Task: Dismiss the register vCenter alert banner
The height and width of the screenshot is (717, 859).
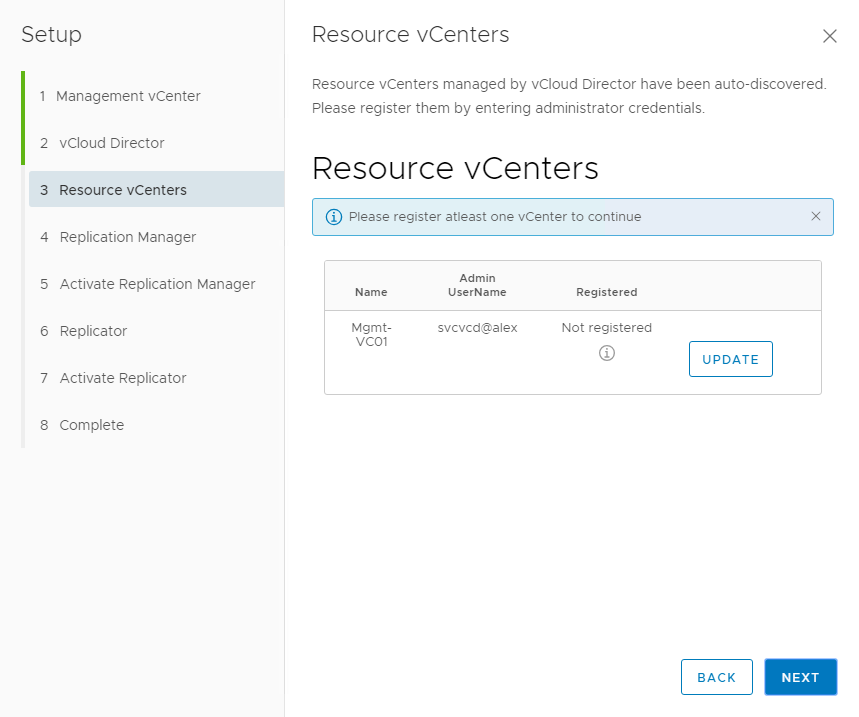Action: [815, 216]
